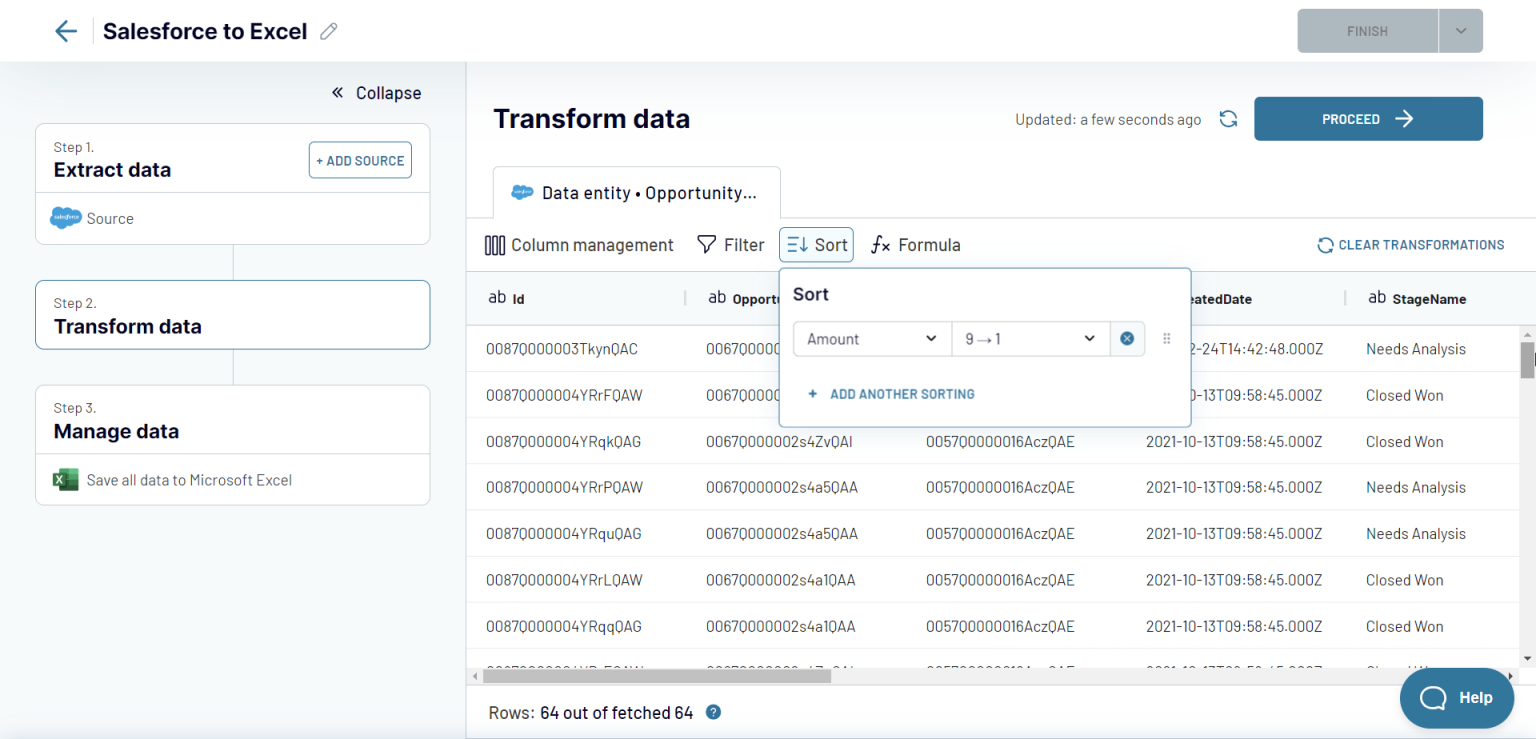Switch to the Data entity Opportunity tab

[x=636, y=192]
